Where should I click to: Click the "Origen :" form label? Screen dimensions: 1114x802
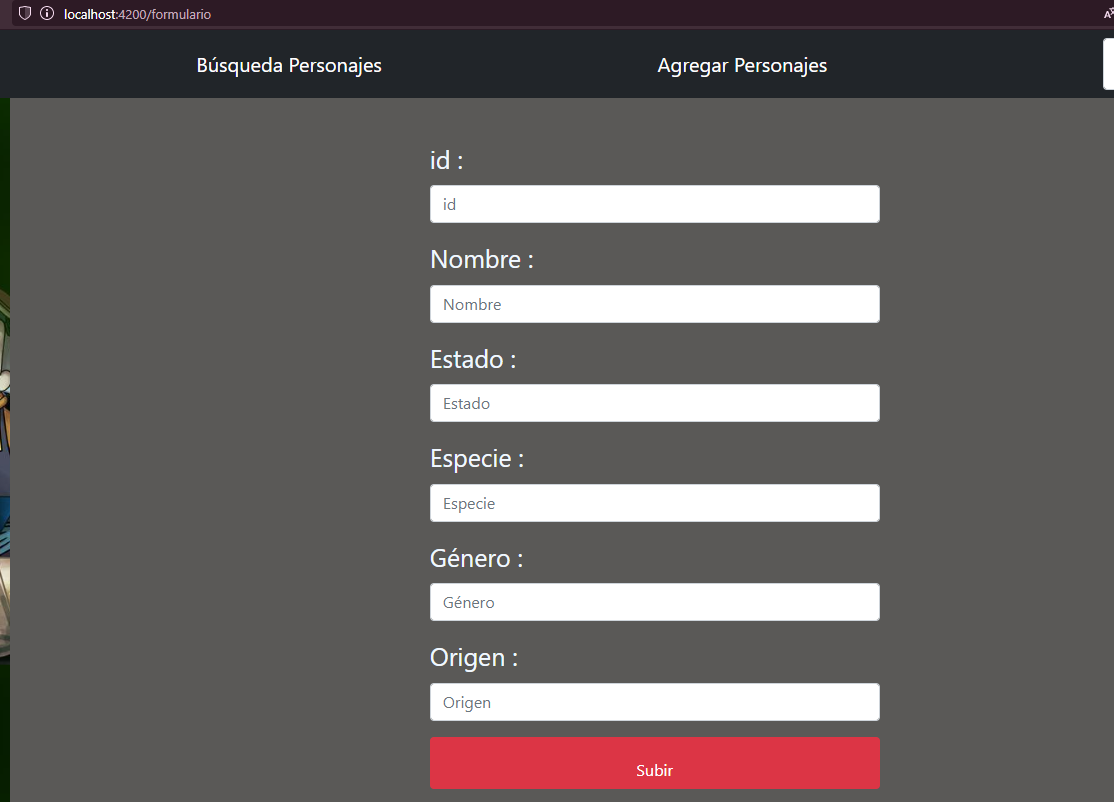[474, 658]
